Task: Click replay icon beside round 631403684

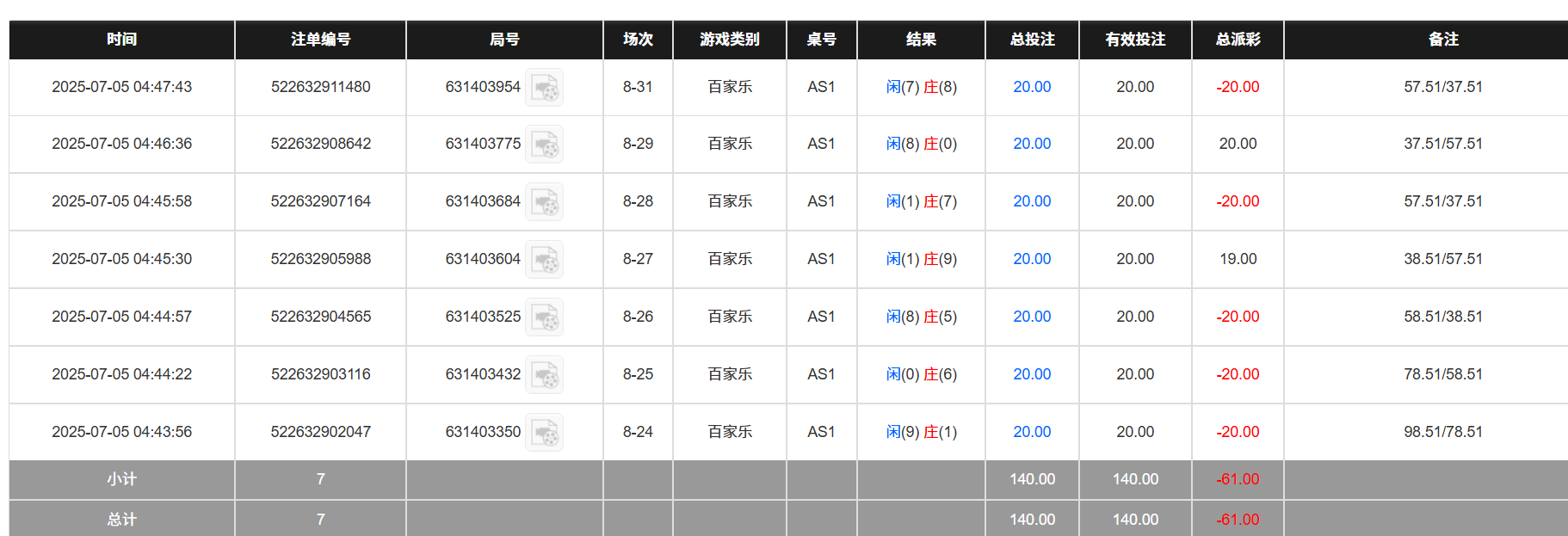Action: click(x=544, y=202)
